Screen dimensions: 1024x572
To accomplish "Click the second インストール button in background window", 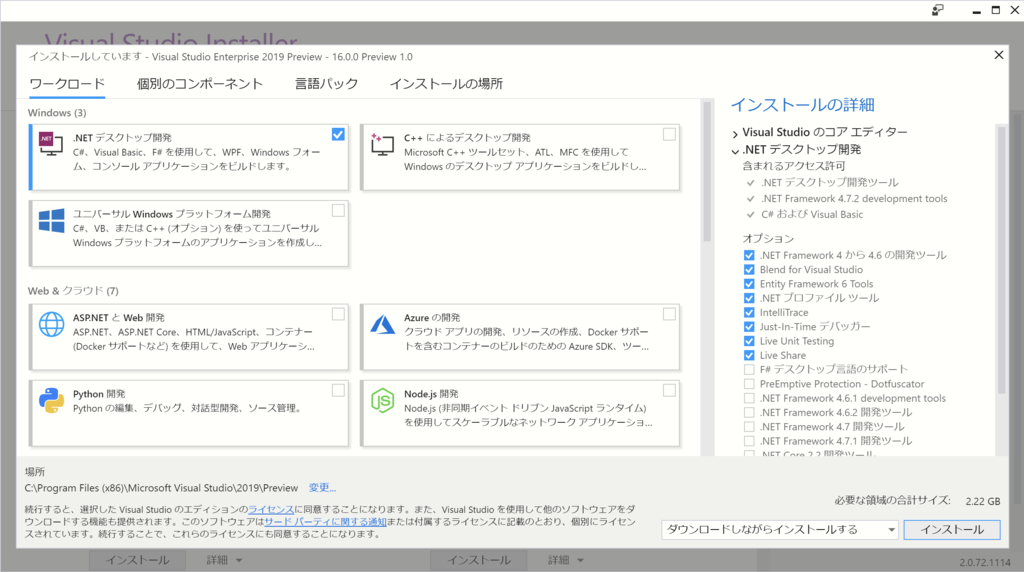I will click(479, 560).
